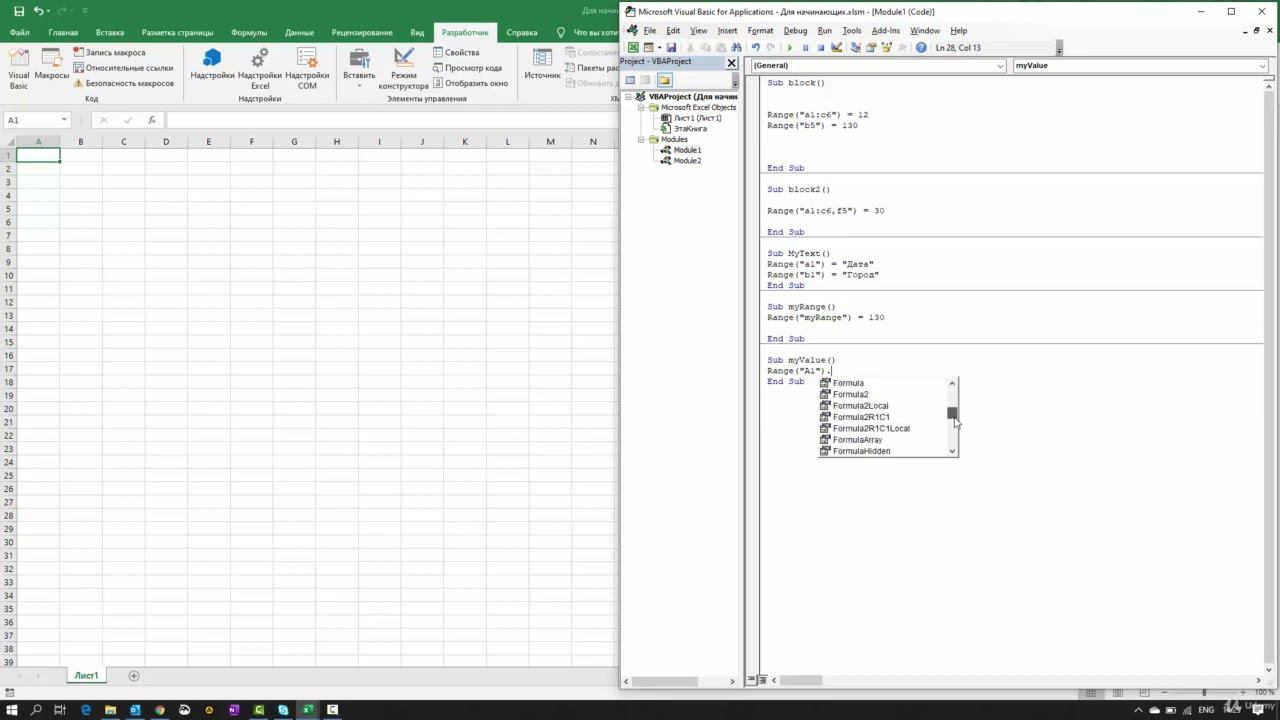
Task: Open the VBA Add-Ins menu
Action: [886, 31]
